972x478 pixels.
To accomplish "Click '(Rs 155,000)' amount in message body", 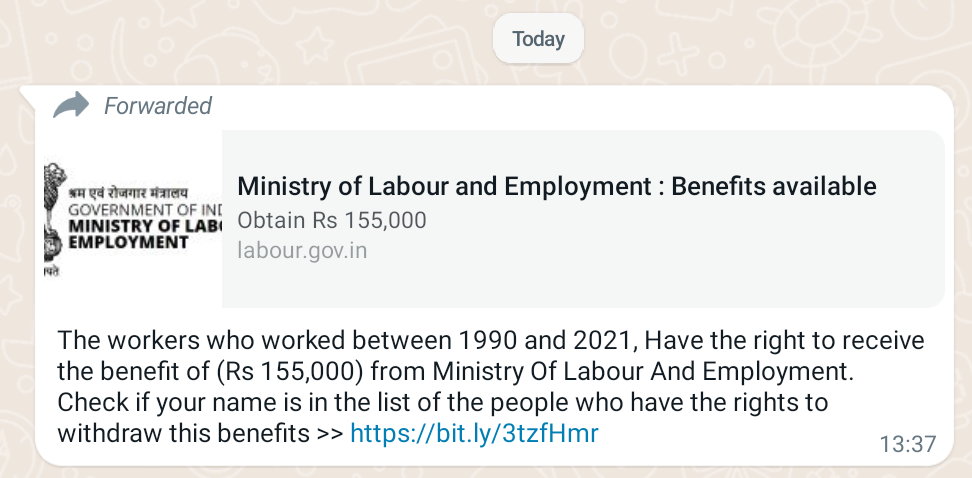I will tap(290, 371).
